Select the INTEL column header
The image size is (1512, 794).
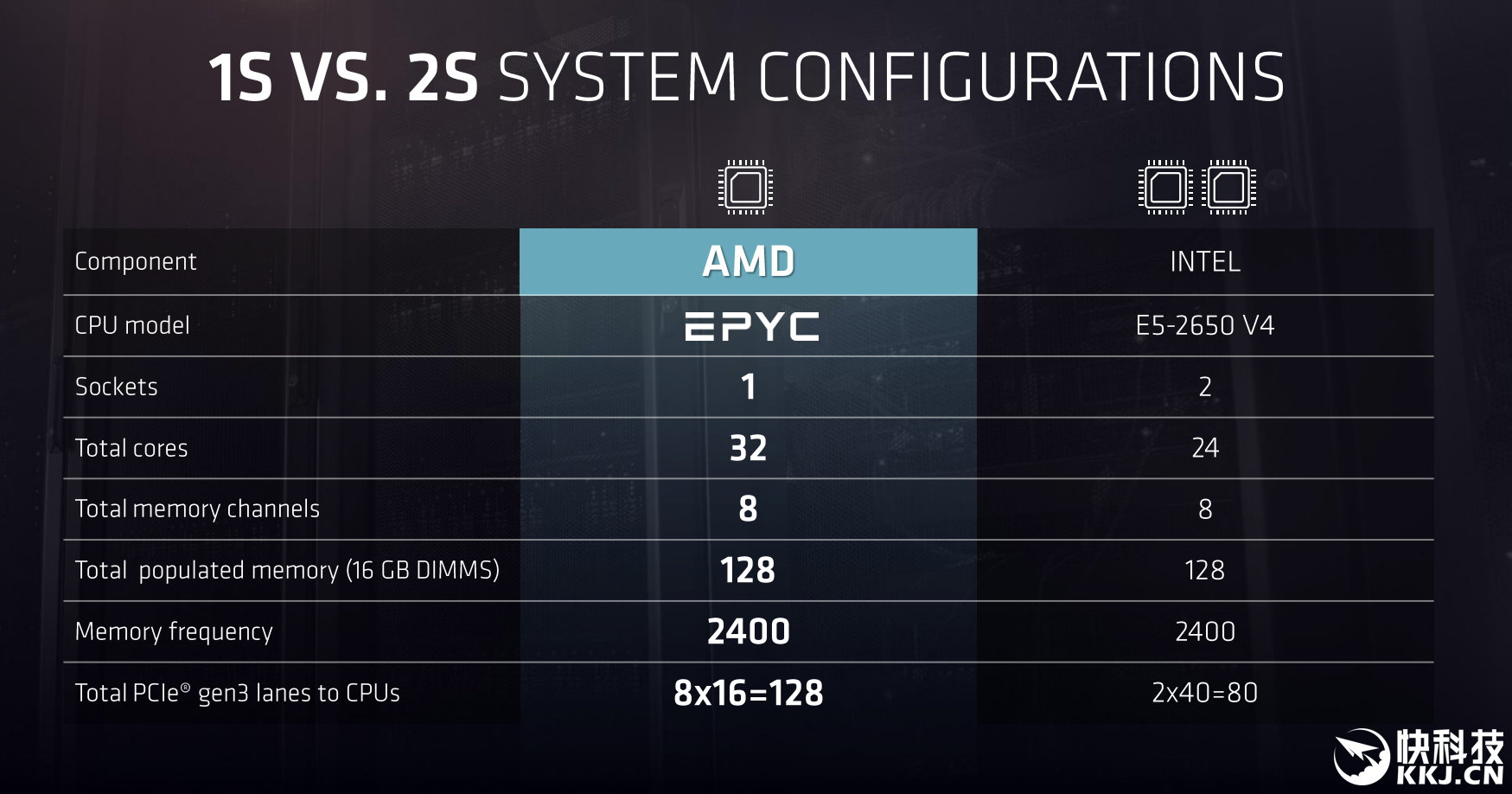[x=1205, y=261]
